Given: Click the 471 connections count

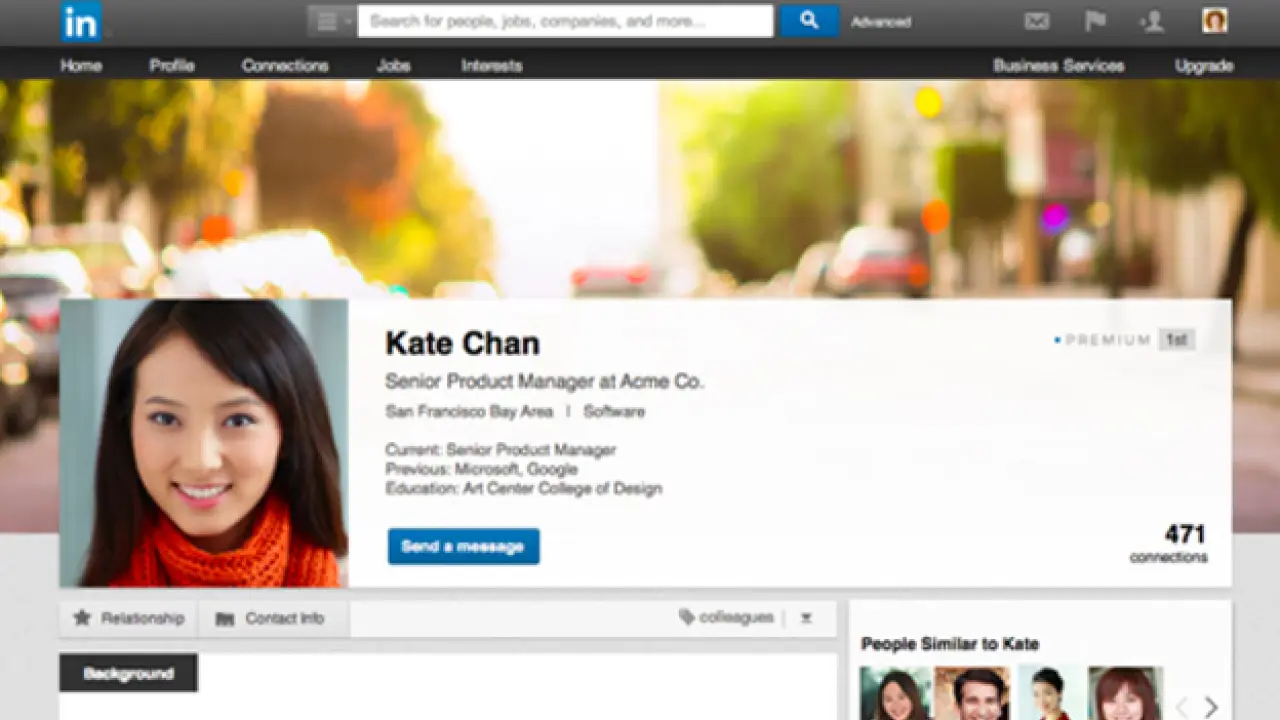Looking at the screenshot, I should (1172, 543).
